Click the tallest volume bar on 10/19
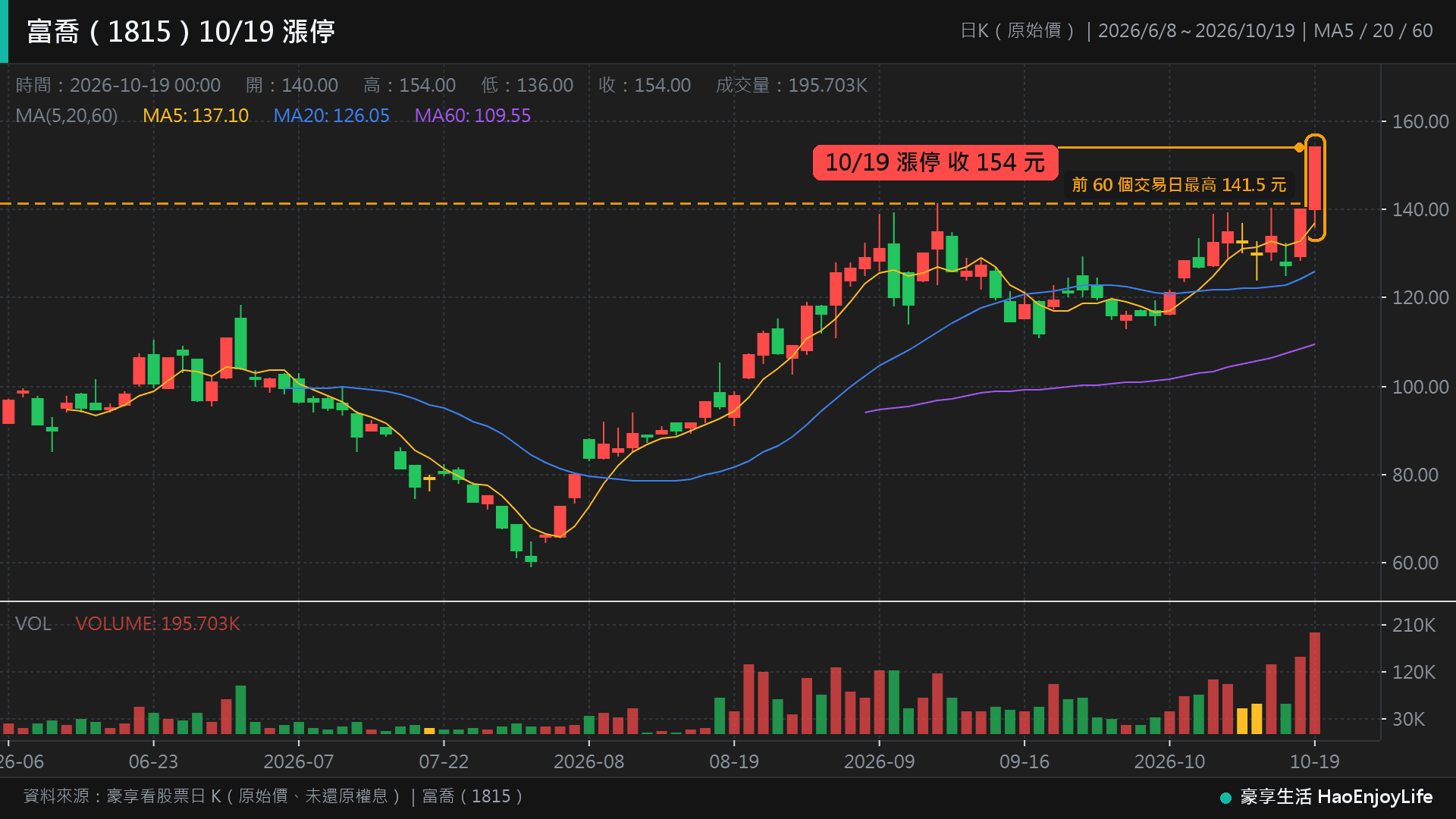The image size is (1456, 819). [1315, 682]
